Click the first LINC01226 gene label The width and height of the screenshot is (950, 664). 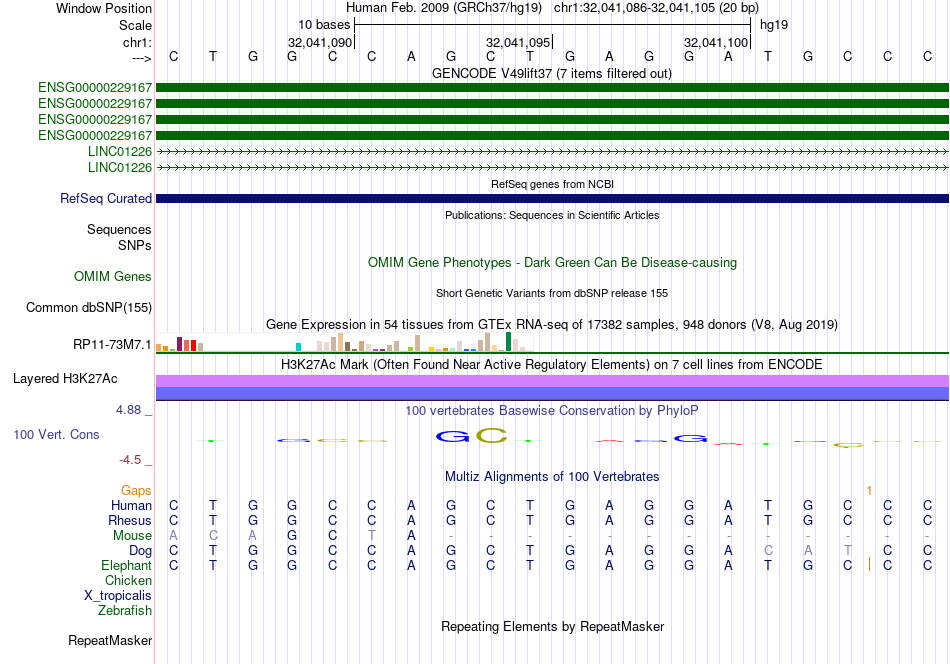click(119, 151)
